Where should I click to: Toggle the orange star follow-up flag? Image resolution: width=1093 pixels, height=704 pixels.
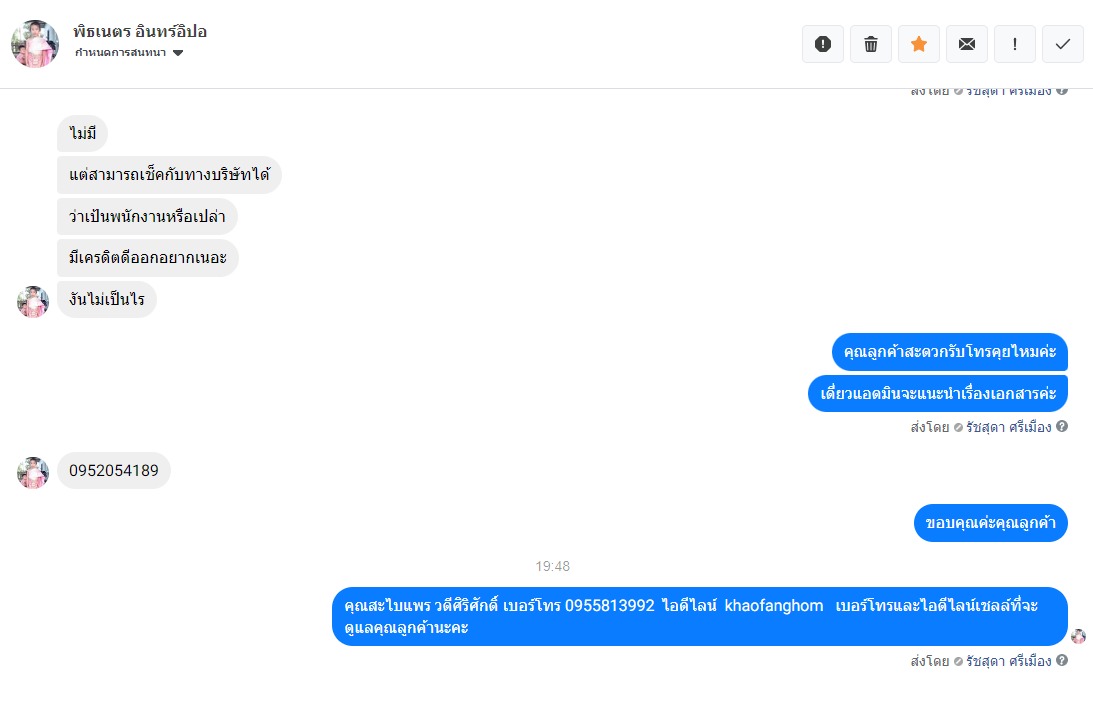click(919, 44)
